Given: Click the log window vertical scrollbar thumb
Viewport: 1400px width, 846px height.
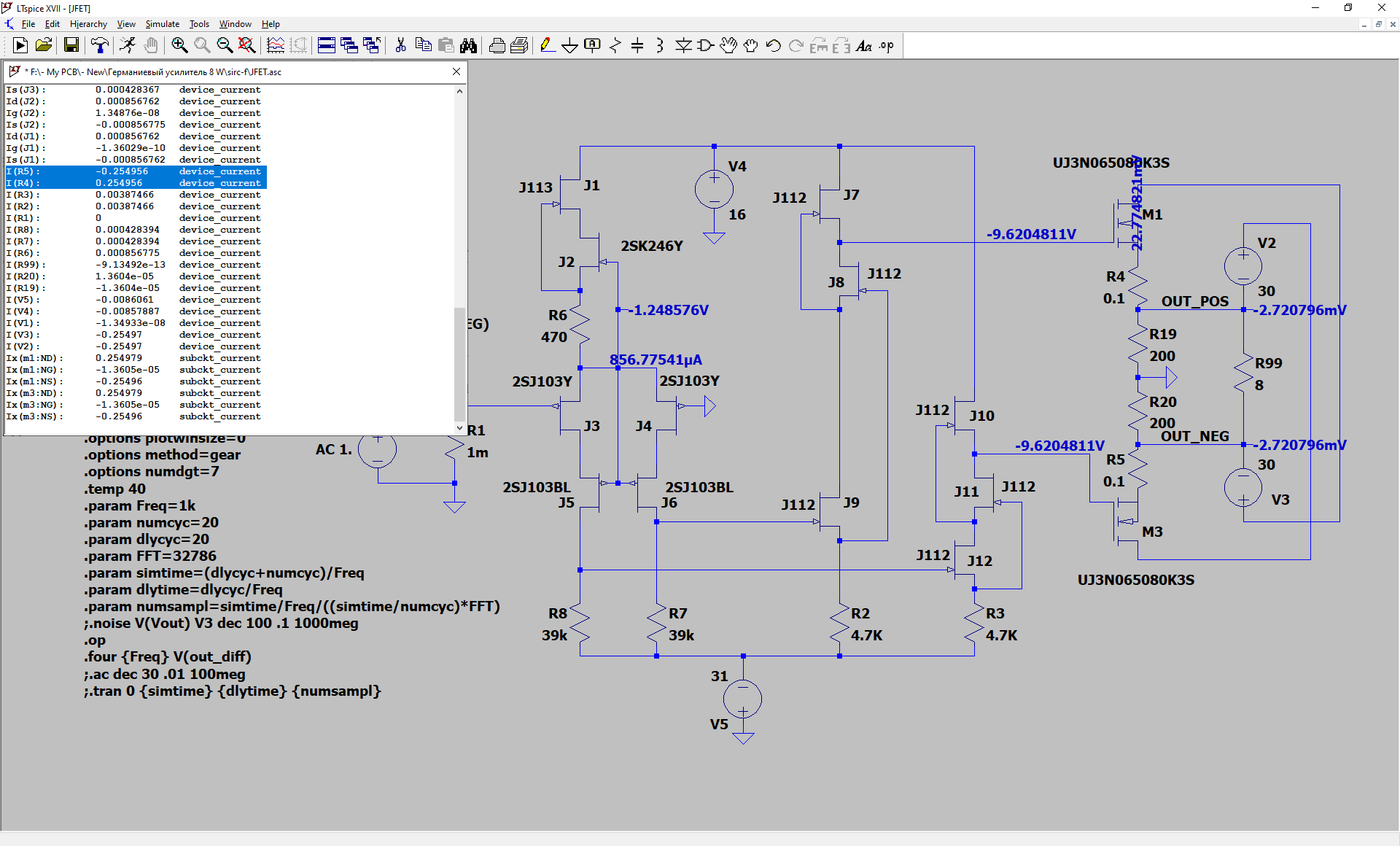Looking at the screenshot, I should (459, 364).
